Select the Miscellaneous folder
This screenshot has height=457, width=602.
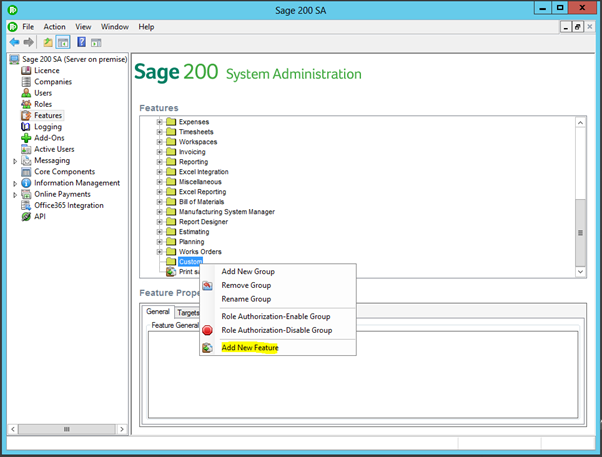tap(200, 182)
